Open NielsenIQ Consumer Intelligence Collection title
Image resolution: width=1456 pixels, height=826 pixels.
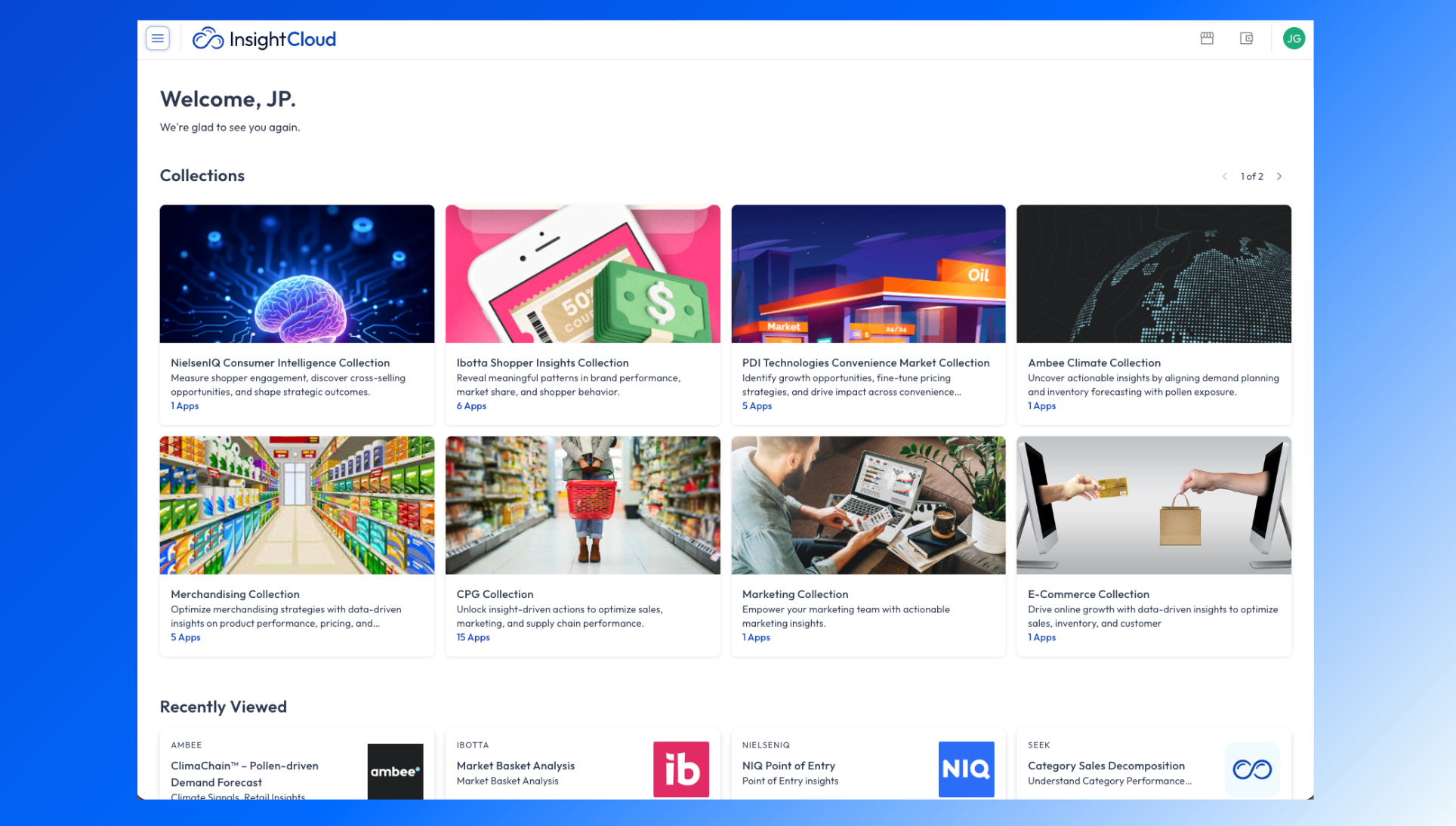pos(280,363)
